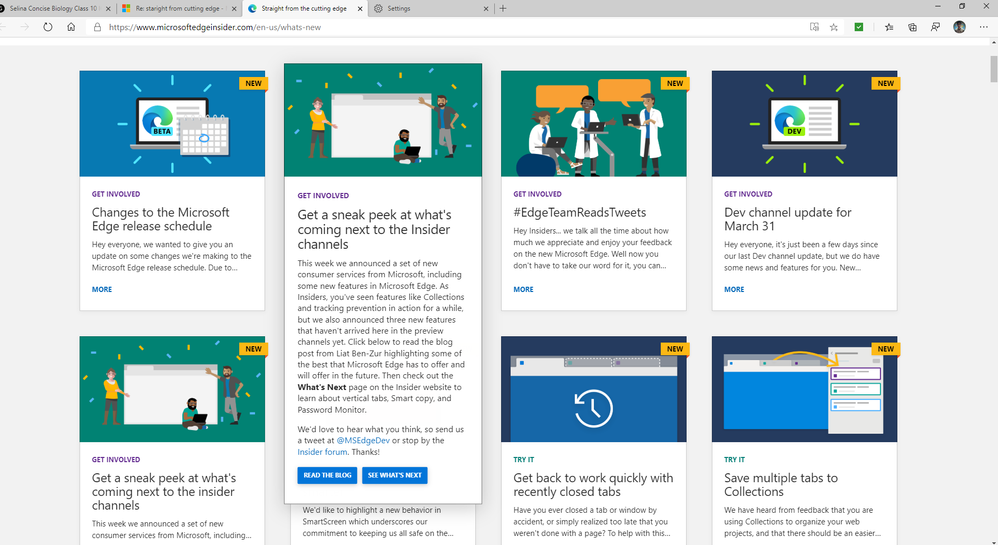Open Changes to the Microsoft Edge release schedule title

pos(160,219)
